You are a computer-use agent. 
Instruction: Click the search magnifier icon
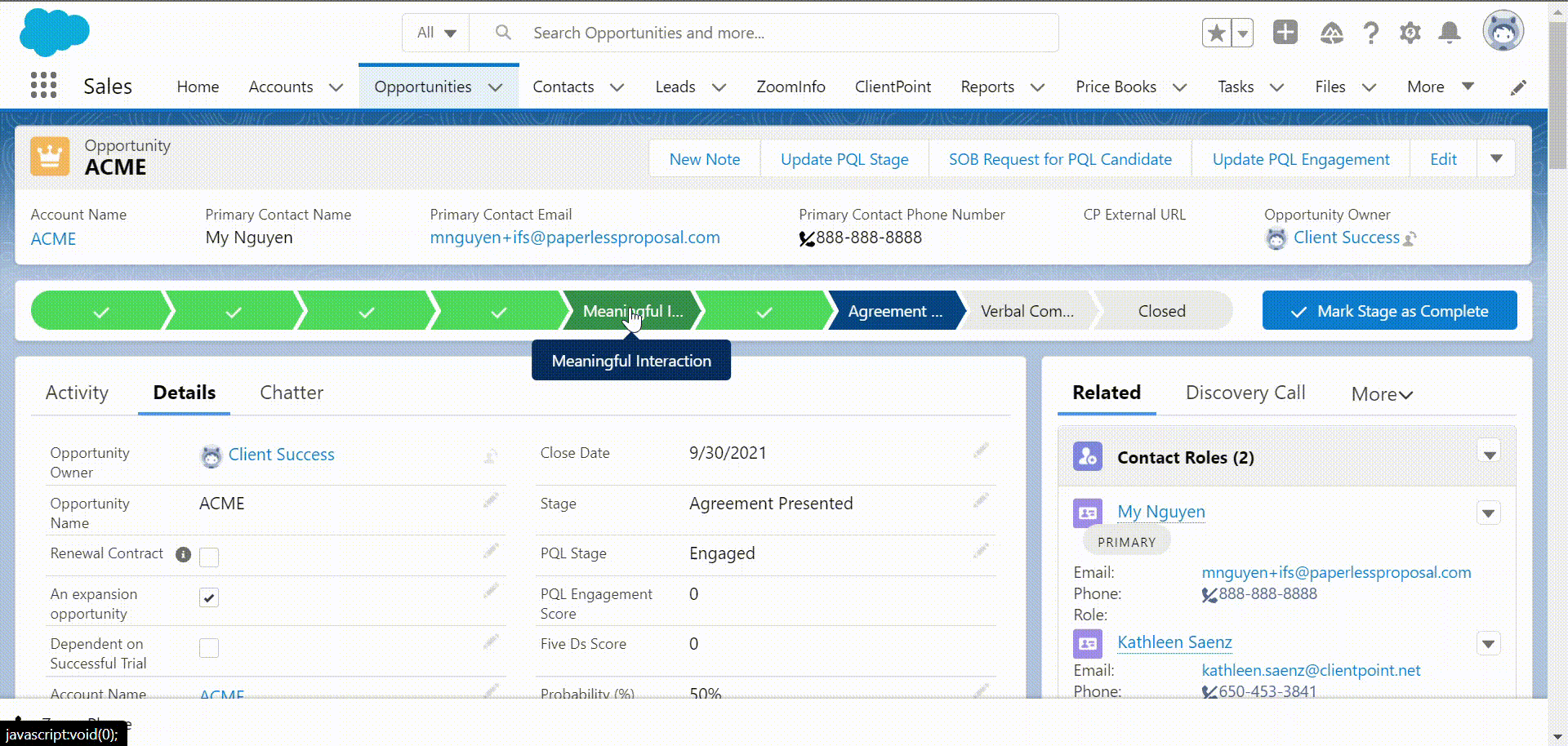pyautogui.click(x=503, y=33)
